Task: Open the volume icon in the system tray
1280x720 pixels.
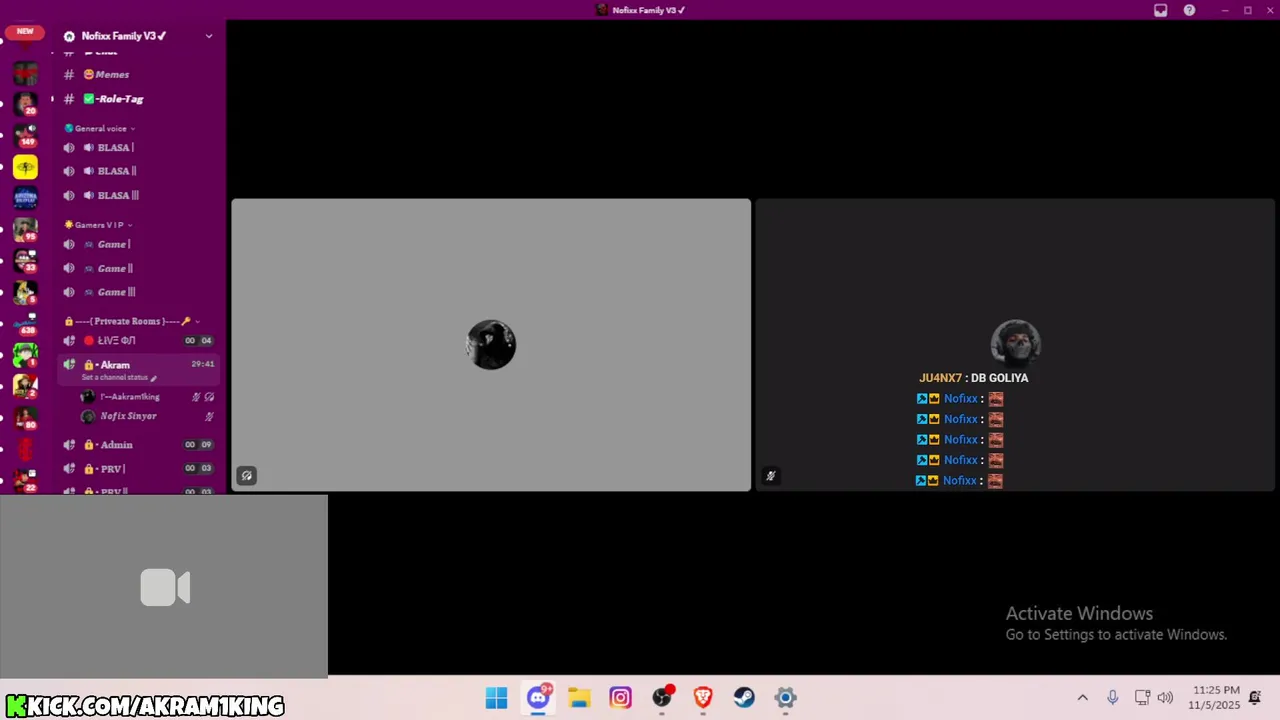Action: pos(1165,698)
